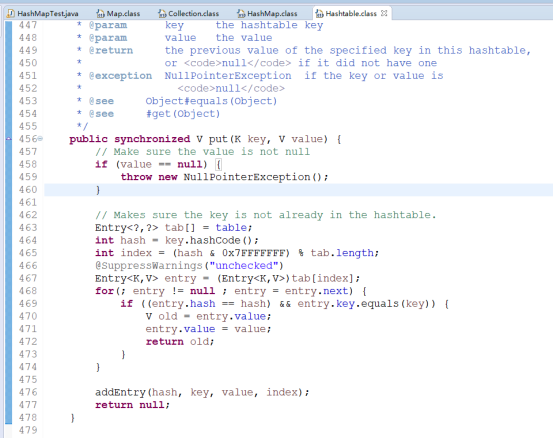Click the put method name

point(218,139)
